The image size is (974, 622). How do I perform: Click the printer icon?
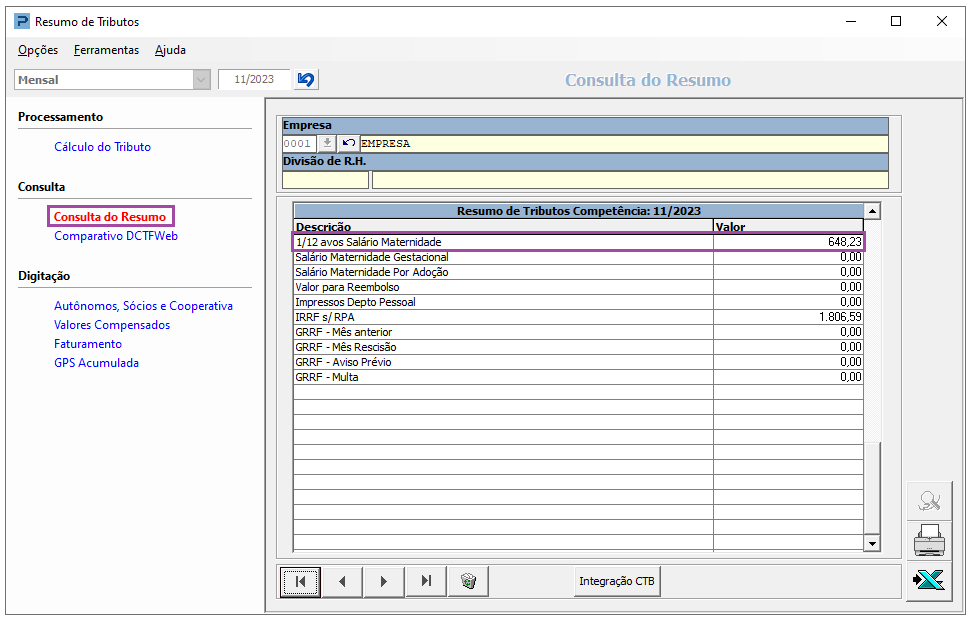pyautogui.click(x=929, y=540)
